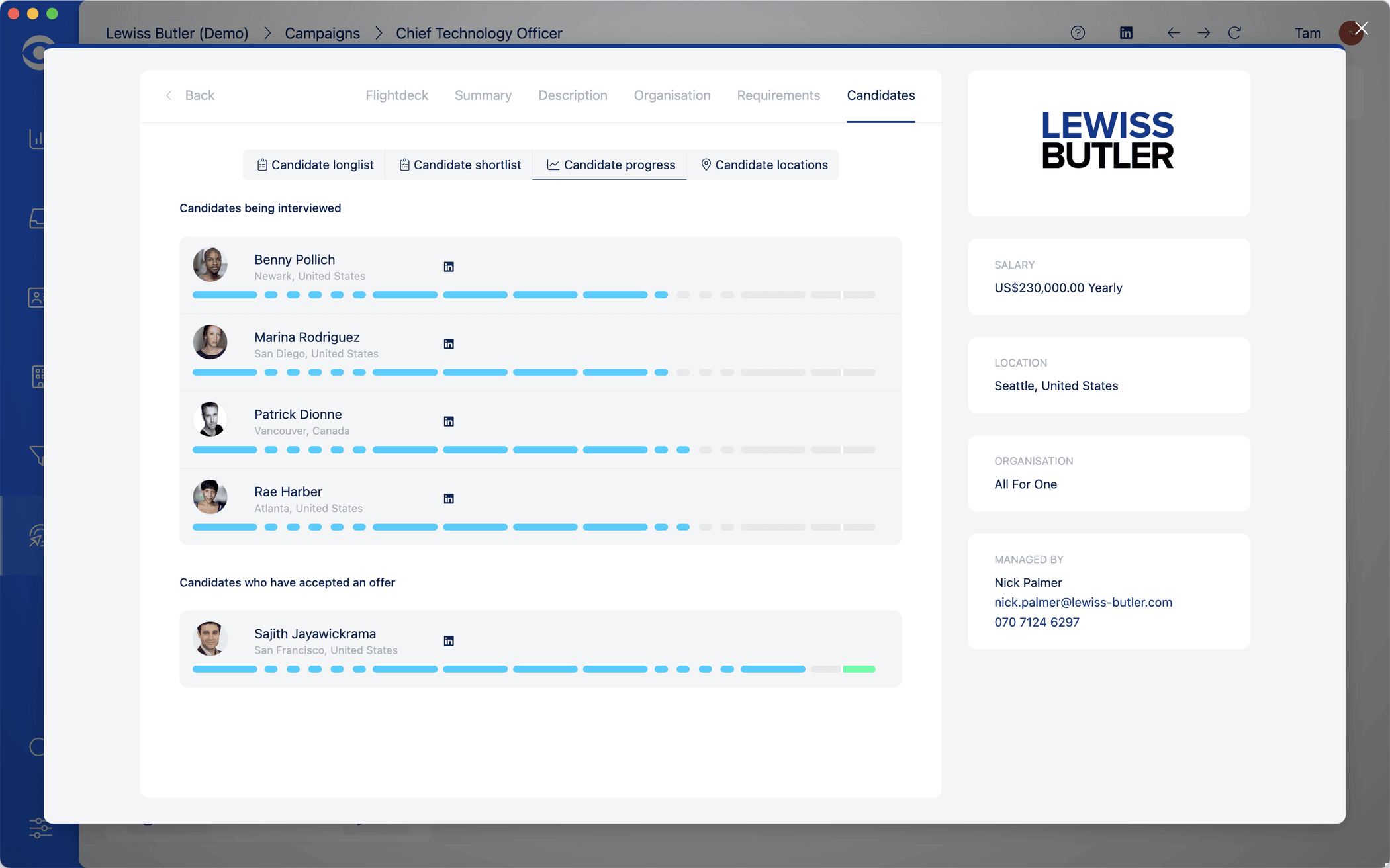Screen dimensions: 1390x868
Task: Click the LinkedIn icon in top bar
Action: (1126, 33)
